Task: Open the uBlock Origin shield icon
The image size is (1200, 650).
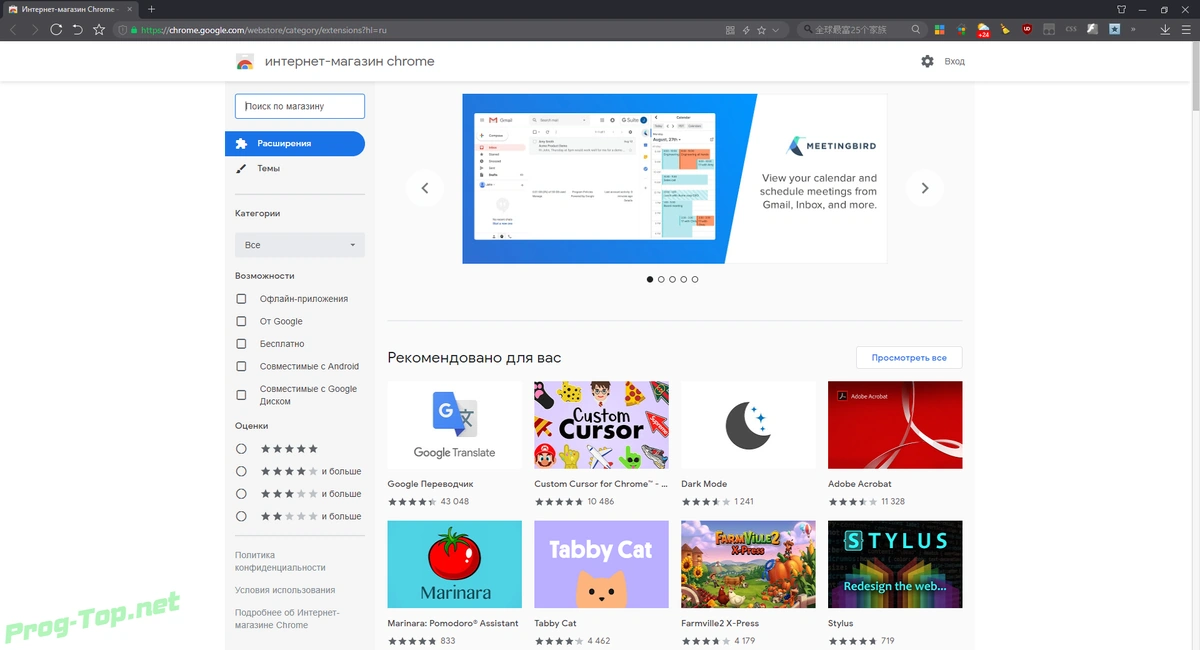Action: tap(1027, 30)
